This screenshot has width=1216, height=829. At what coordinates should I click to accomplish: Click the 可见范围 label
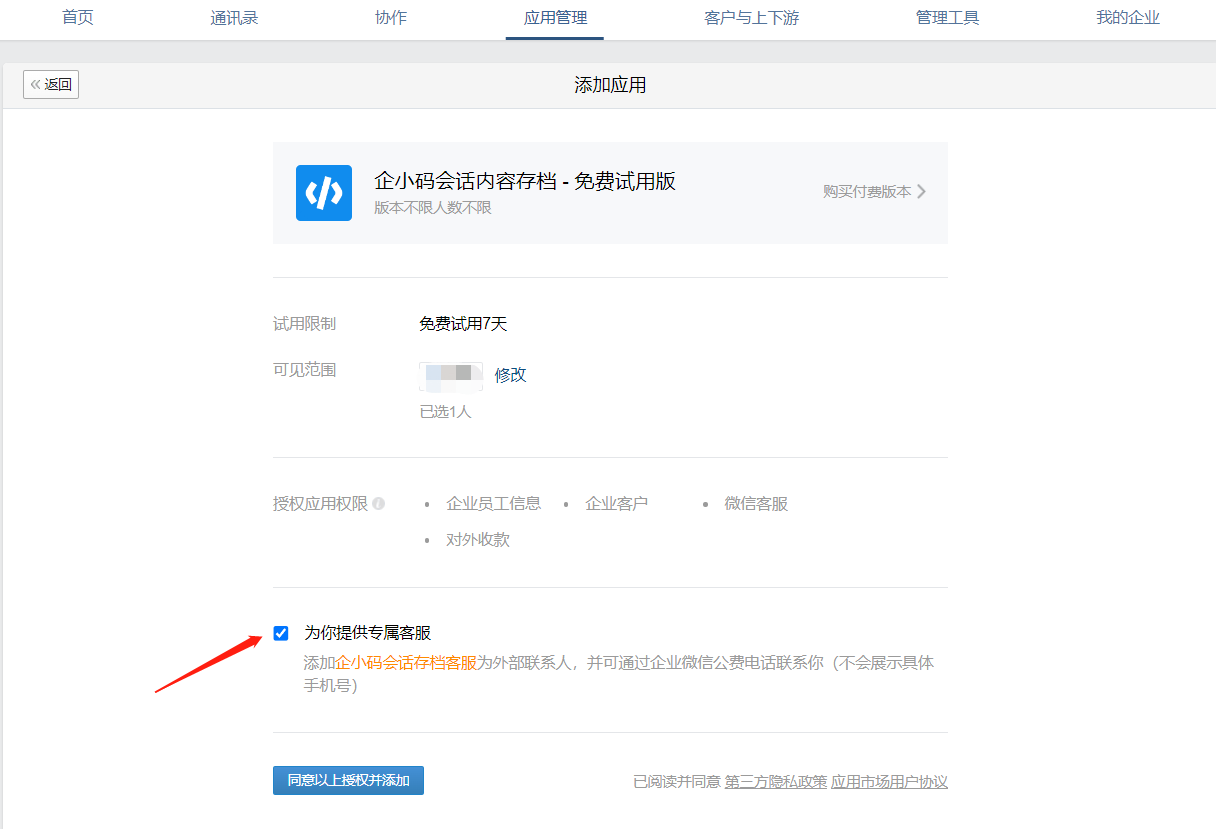305,370
